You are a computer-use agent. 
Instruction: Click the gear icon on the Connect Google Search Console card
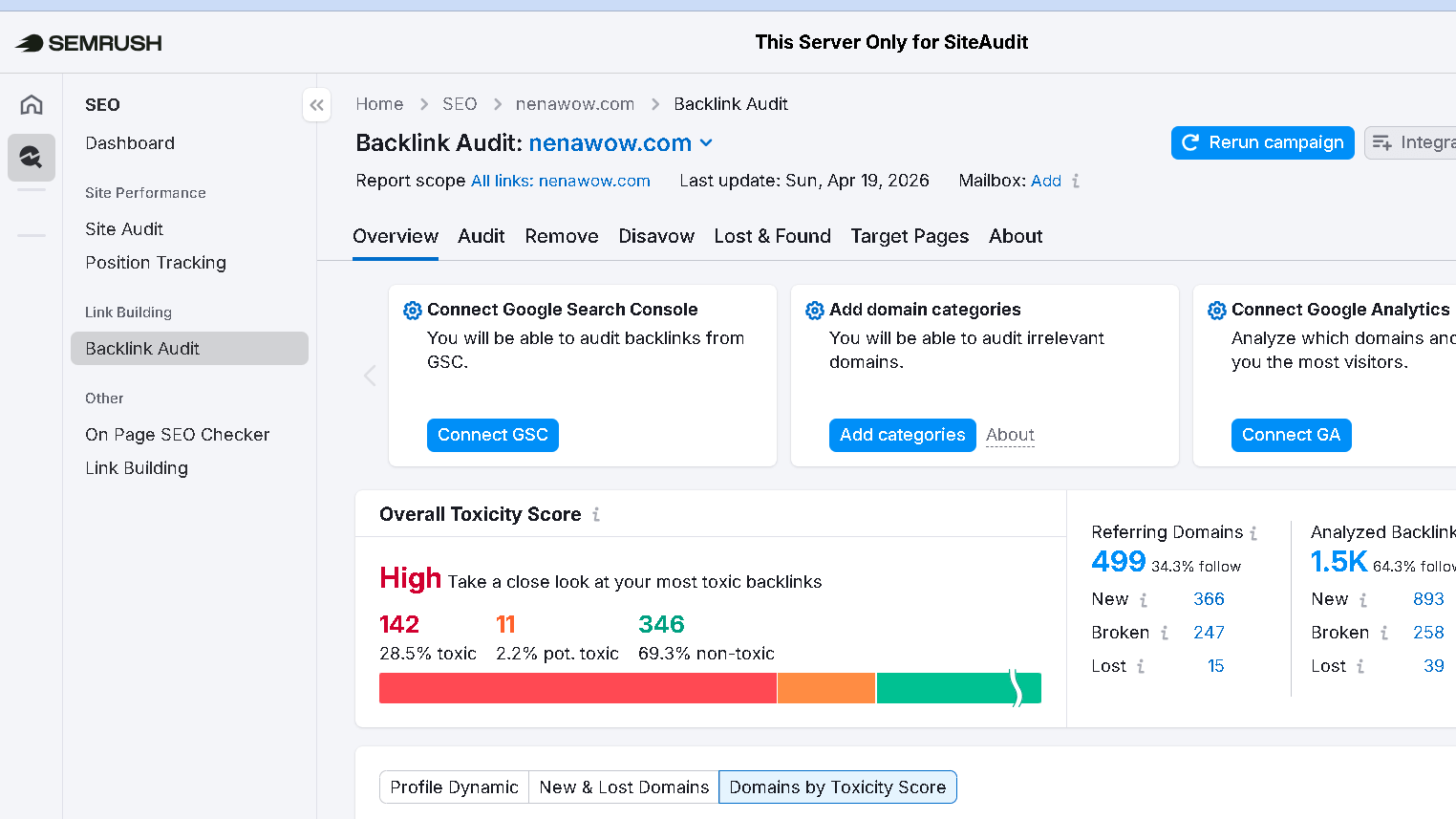[x=412, y=310]
